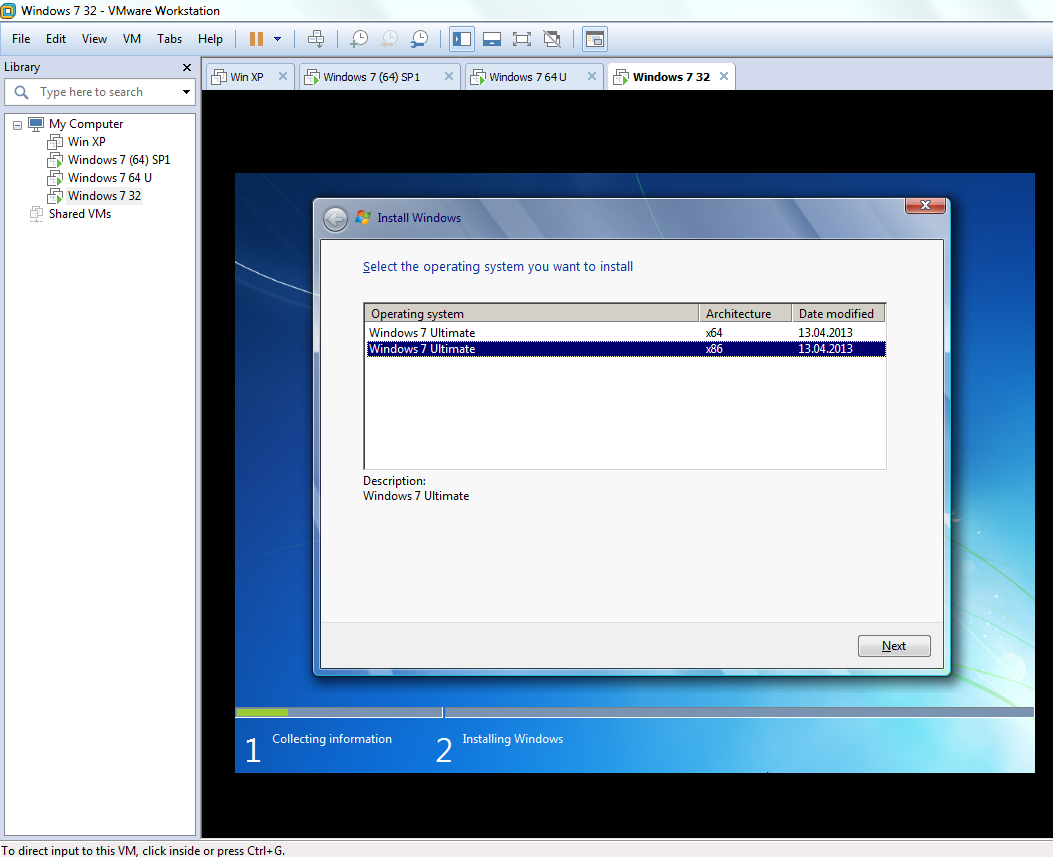This screenshot has width=1053, height=857.
Task: Open the VM menu
Action: coord(132,39)
